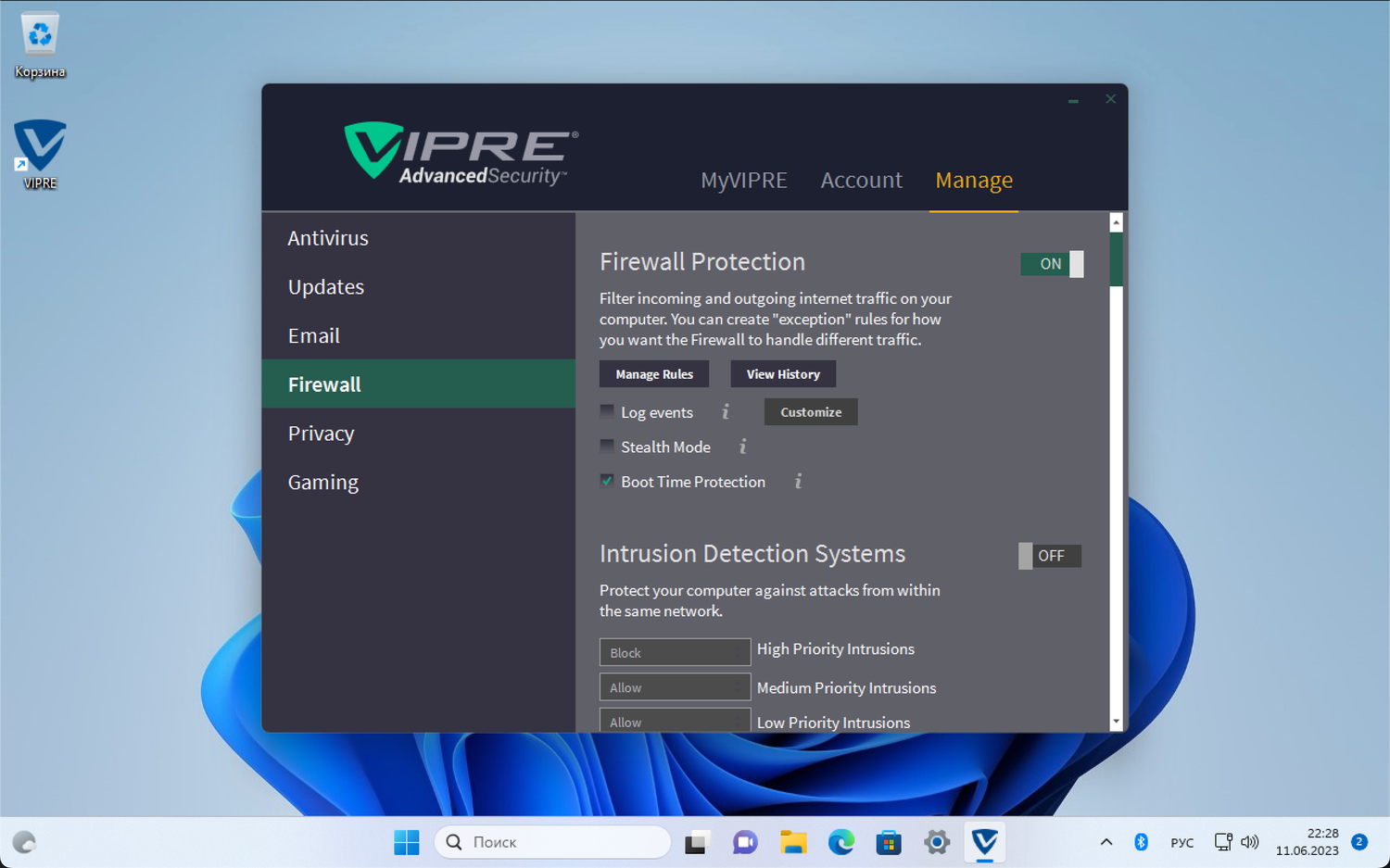Screen dimensions: 1390x868
Task: Turn off Firewall Protection switch
Action: 1052,264
